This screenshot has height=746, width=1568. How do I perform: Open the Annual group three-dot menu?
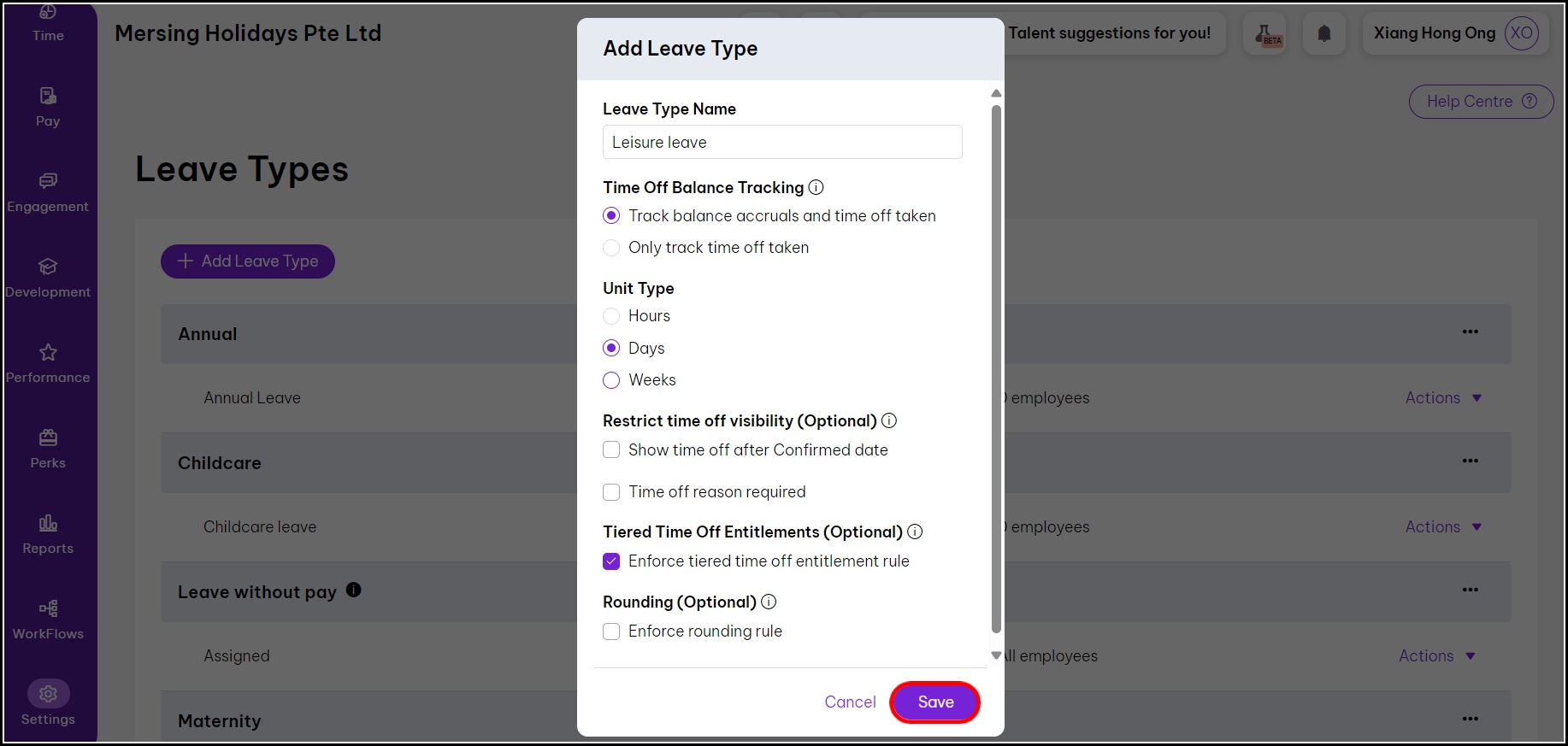(x=1470, y=332)
